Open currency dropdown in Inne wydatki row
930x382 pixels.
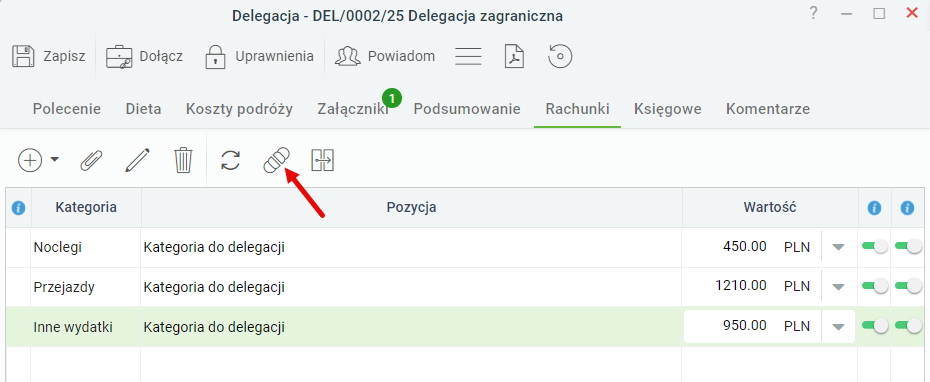point(837,327)
